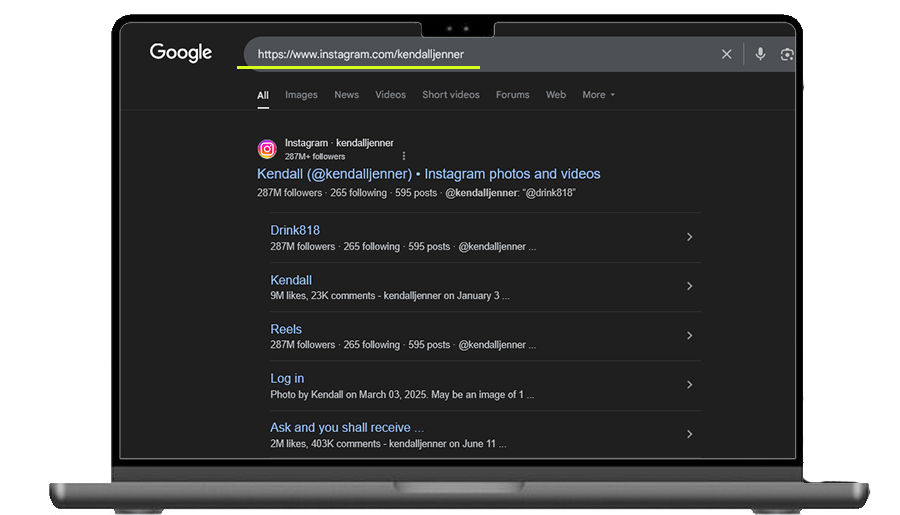Switch to the Forums tab

coord(513,95)
